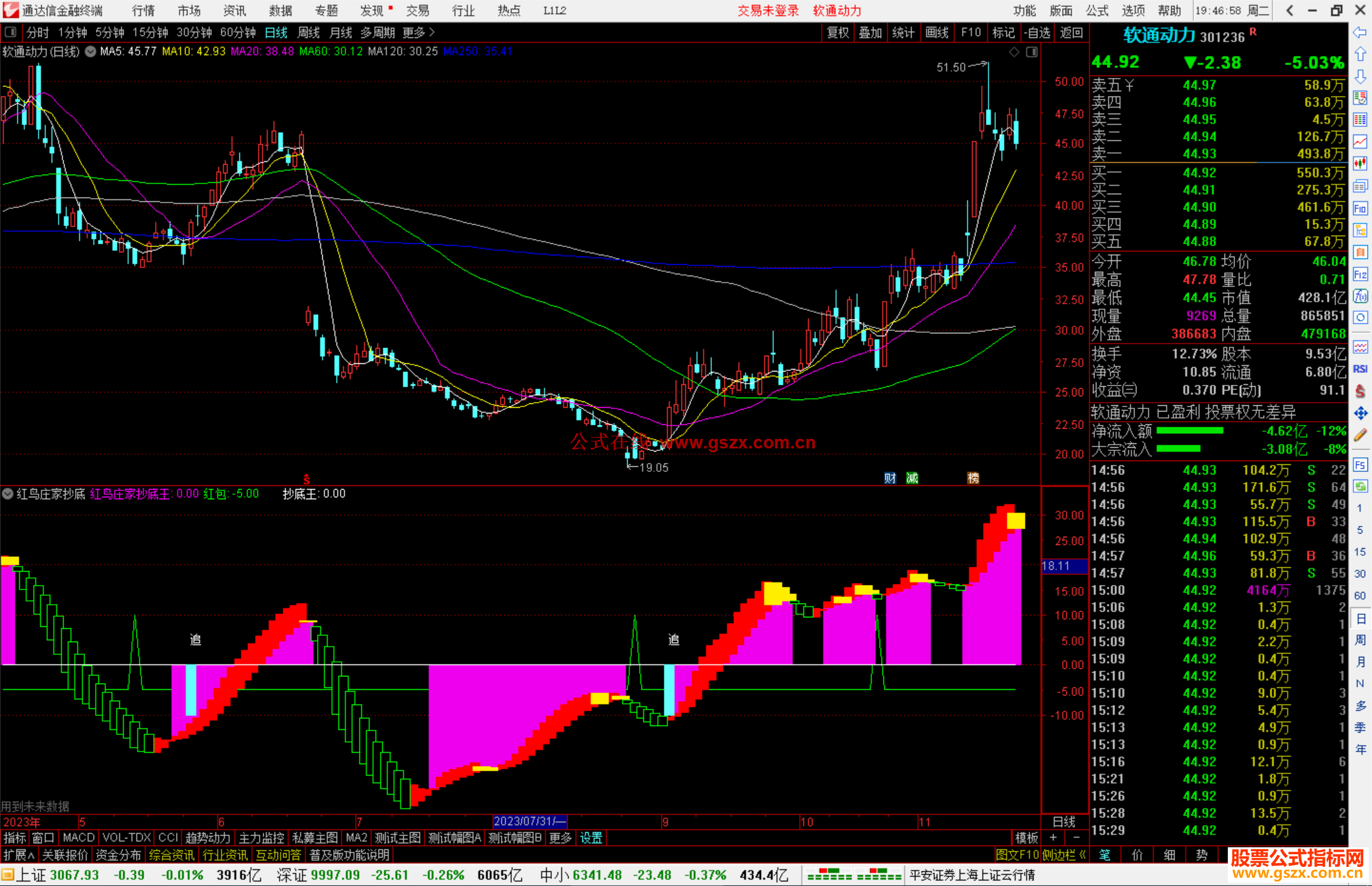Click the RSI indicator sidebar icon
The height and width of the screenshot is (886, 1372).
coord(1360,369)
